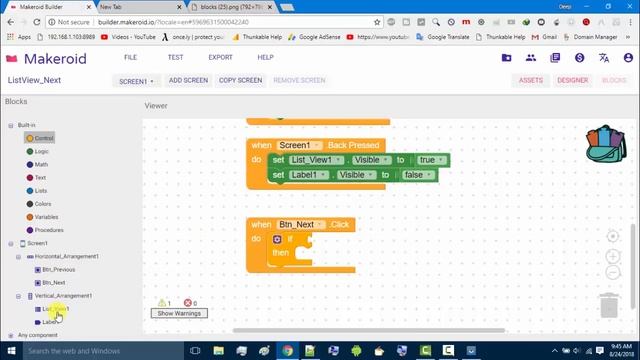Click the Show Warnings button
This screenshot has height=360, width=640.
[x=179, y=313]
